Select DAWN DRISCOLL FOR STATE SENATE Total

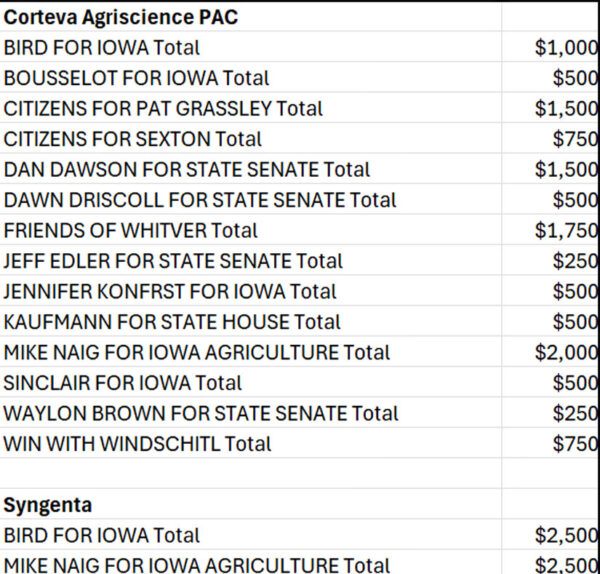[x=200, y=200]
